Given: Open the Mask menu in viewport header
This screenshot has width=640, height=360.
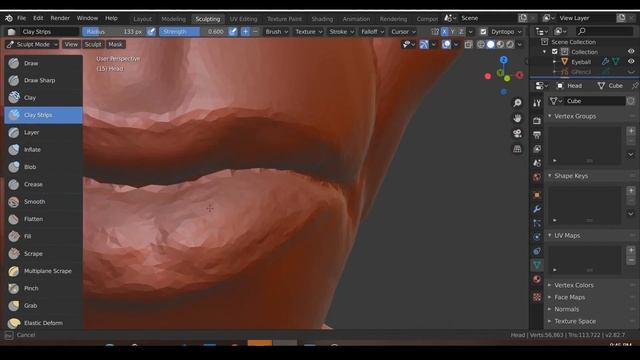Looking at the screenshot, I should [x=116, y=44].
